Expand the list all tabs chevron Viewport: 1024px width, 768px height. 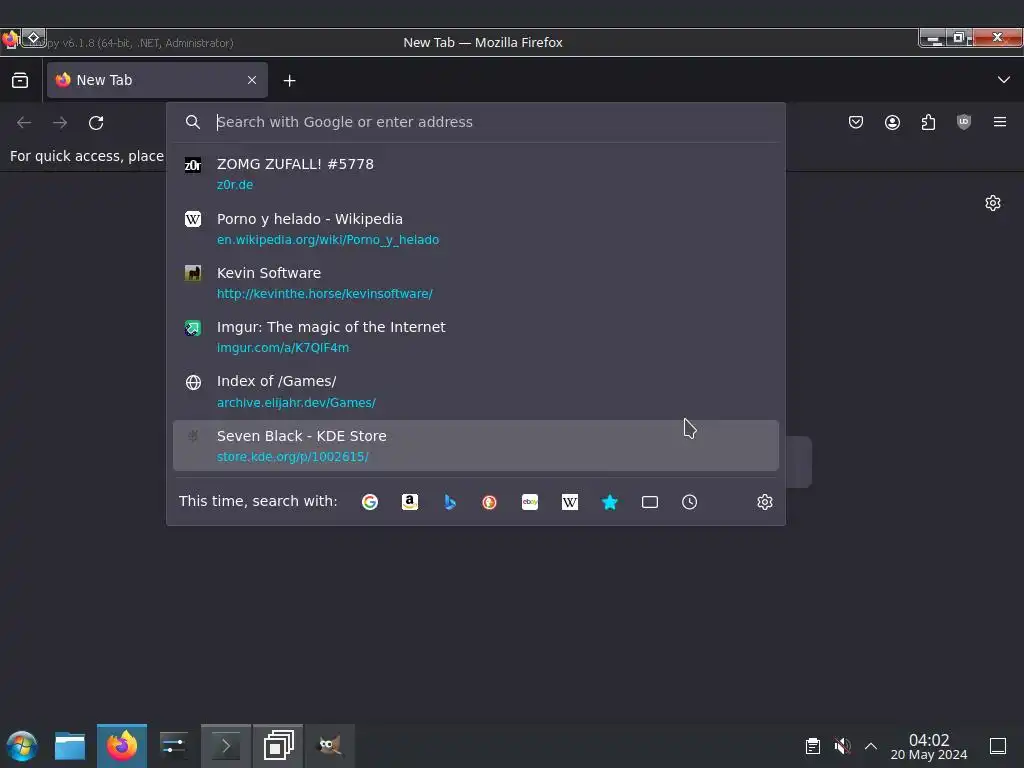1004,80
